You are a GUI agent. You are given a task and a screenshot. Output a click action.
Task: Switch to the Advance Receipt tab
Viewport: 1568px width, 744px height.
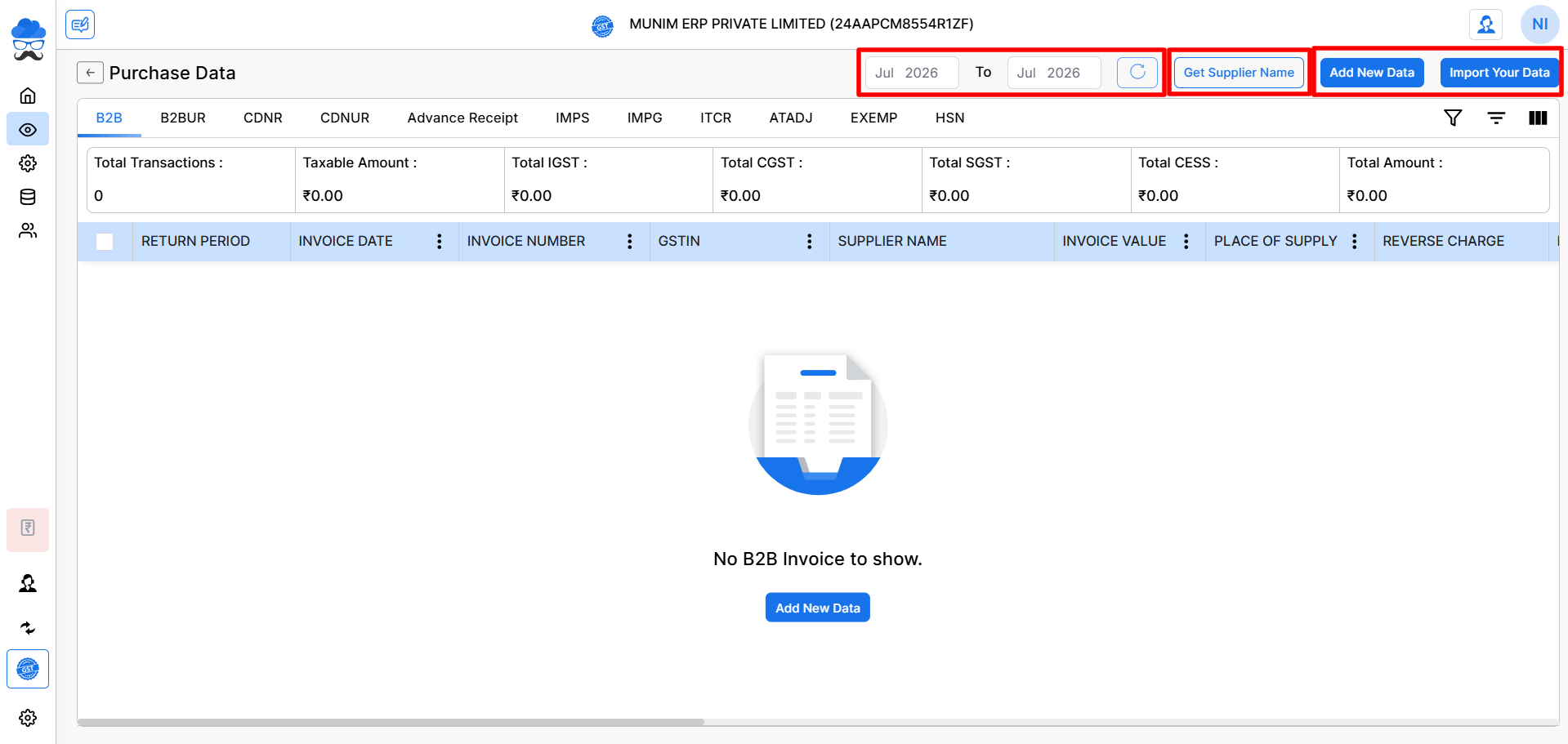(x=462, y=118)
